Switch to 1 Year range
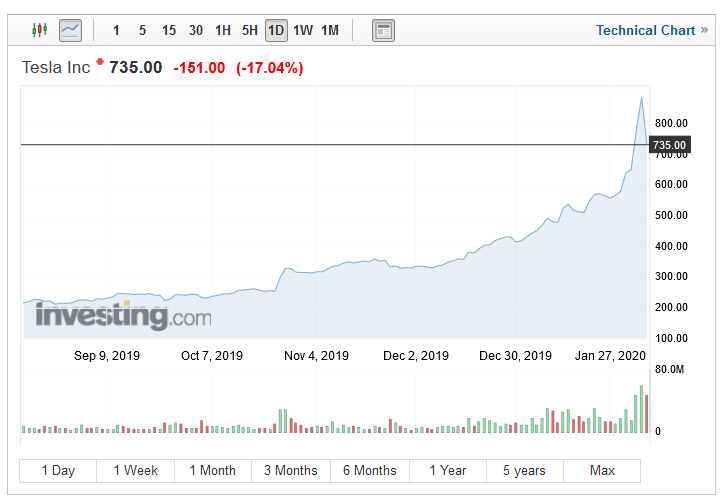Viewport: 727px width, 504px height. click(448, 471)
